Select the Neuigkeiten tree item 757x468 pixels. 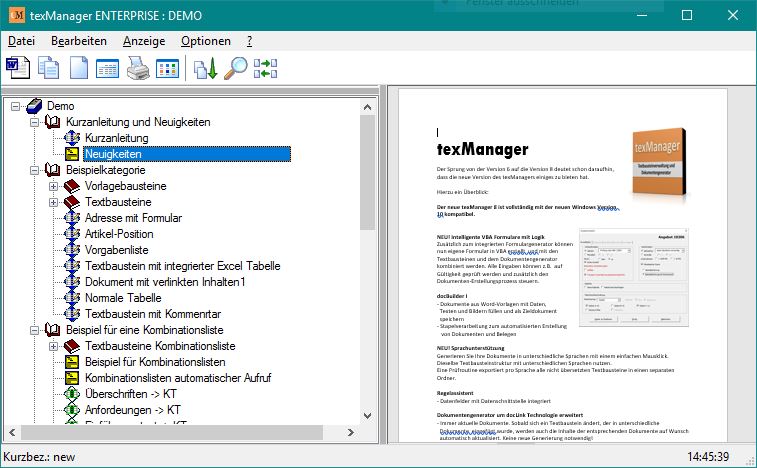[x=187, y=154]
